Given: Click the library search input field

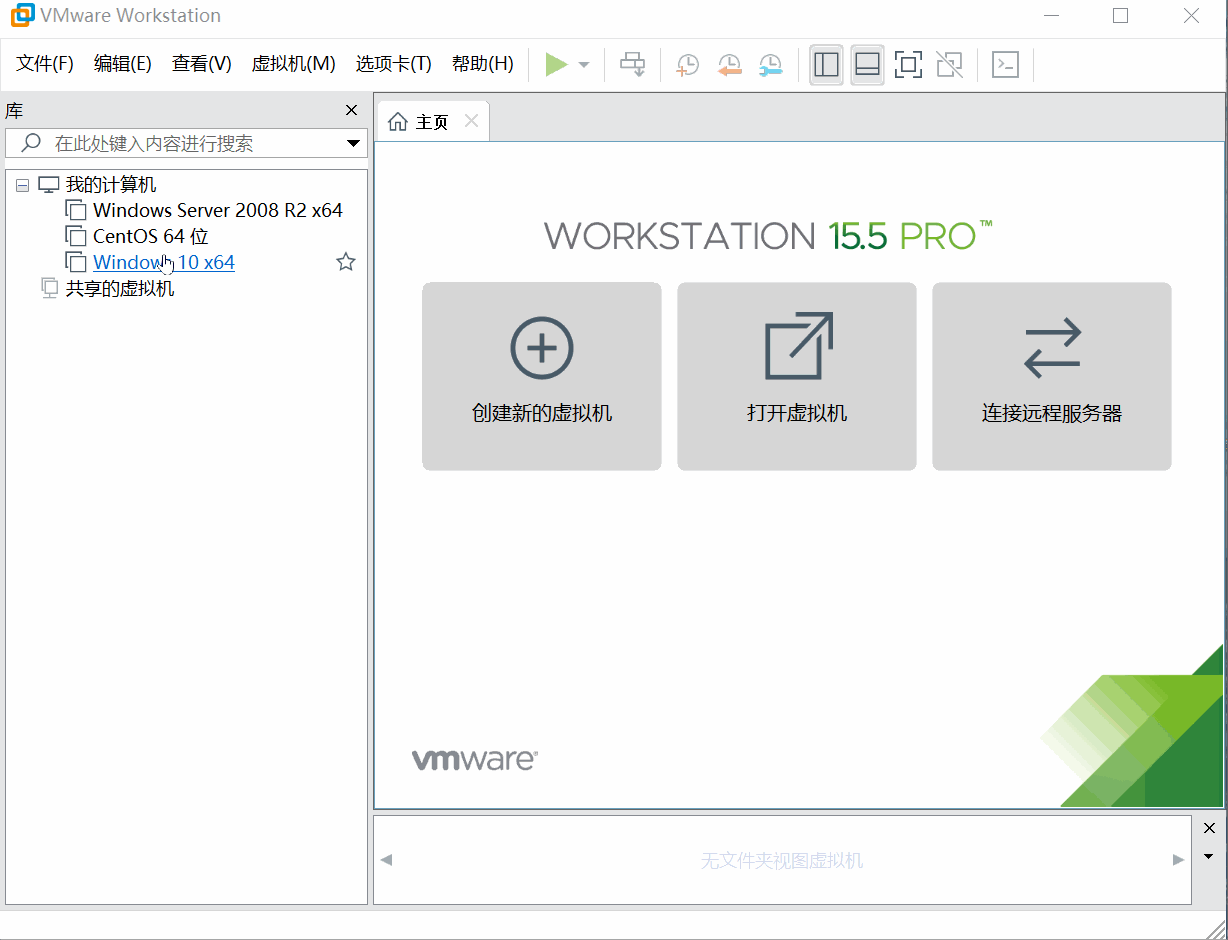Looking at the screenshot, I should [x=187, y=143].
